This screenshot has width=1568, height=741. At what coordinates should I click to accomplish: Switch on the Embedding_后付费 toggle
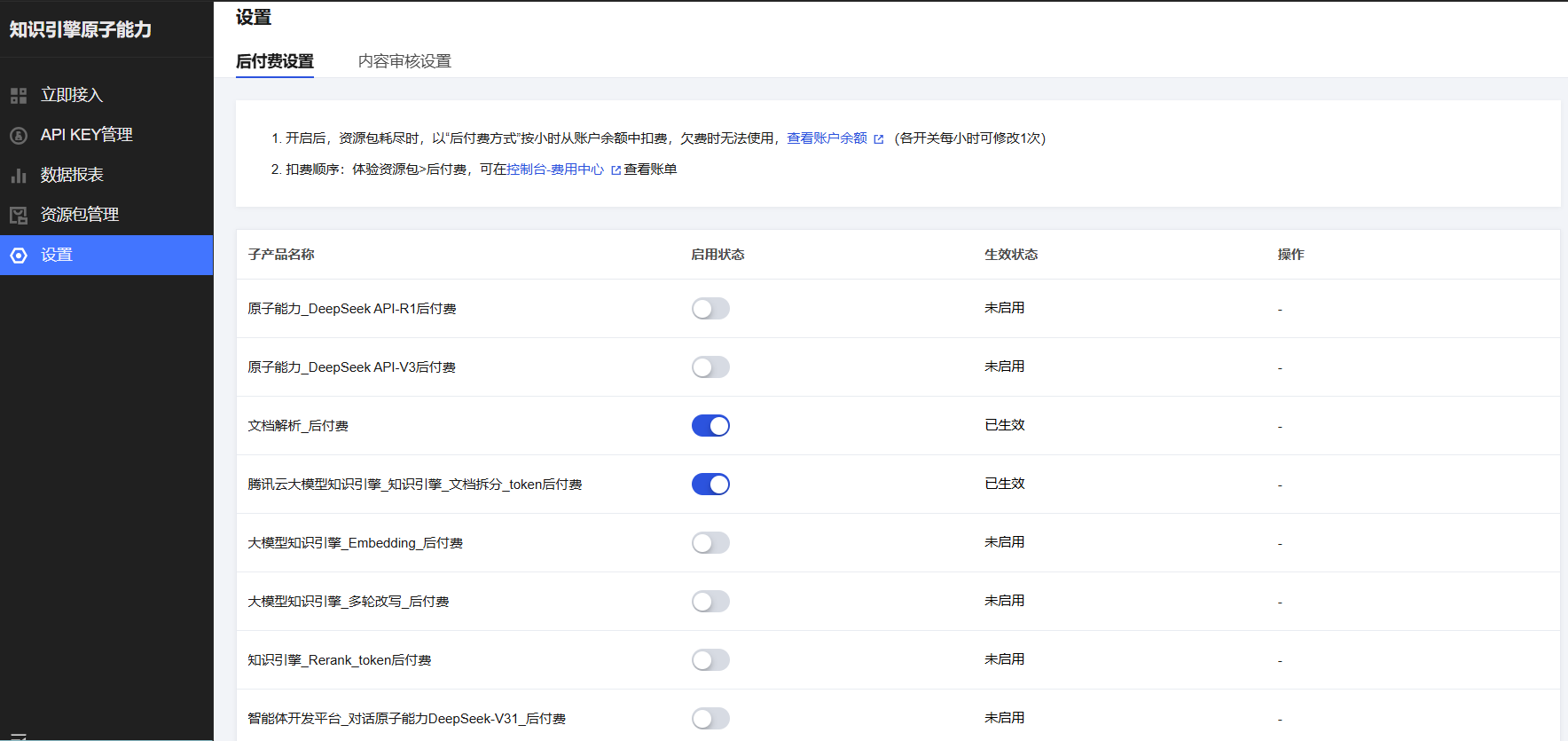tap(710, 543)
